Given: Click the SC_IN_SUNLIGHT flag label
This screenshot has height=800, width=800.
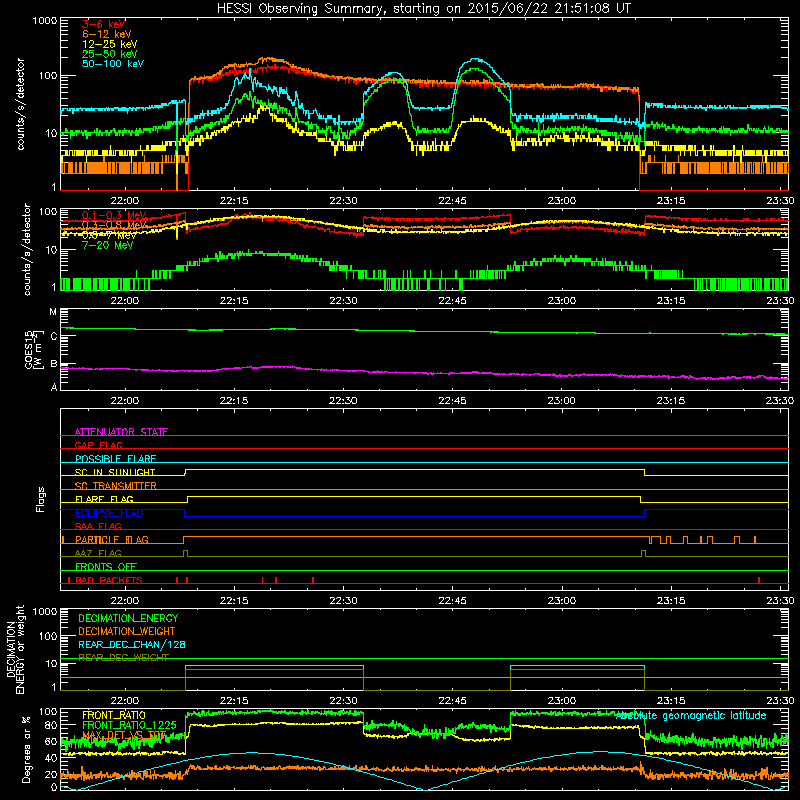Looking at the screenshot, I should (x=115, y=472).
